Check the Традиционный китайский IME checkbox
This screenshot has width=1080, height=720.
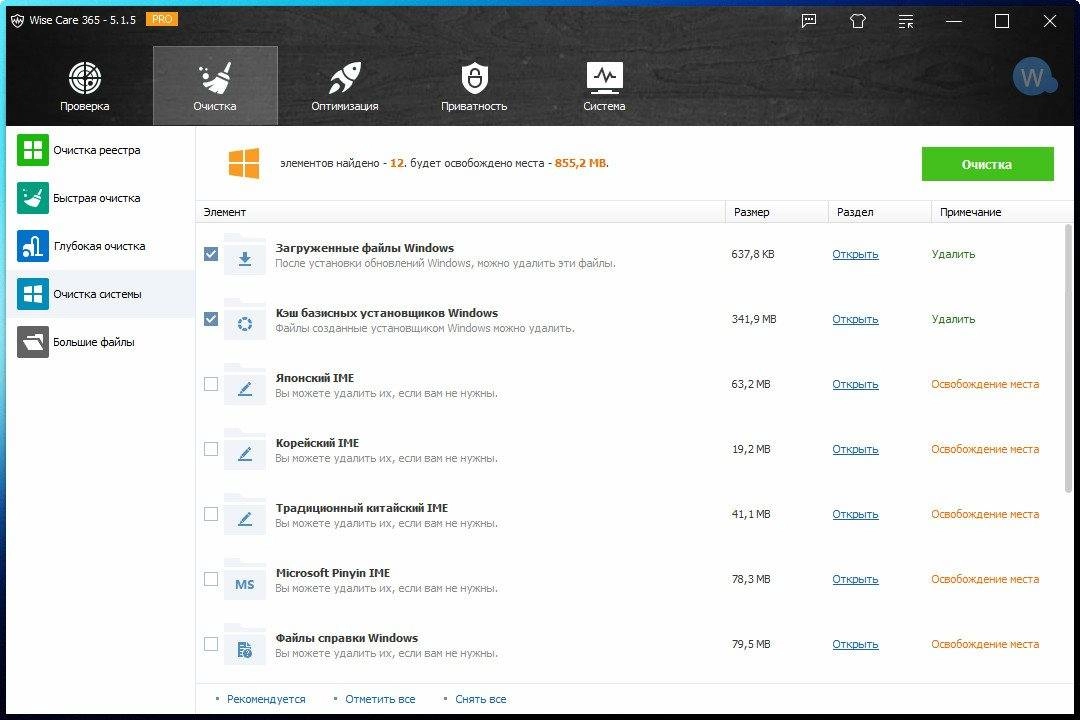(x=211, y=514)
